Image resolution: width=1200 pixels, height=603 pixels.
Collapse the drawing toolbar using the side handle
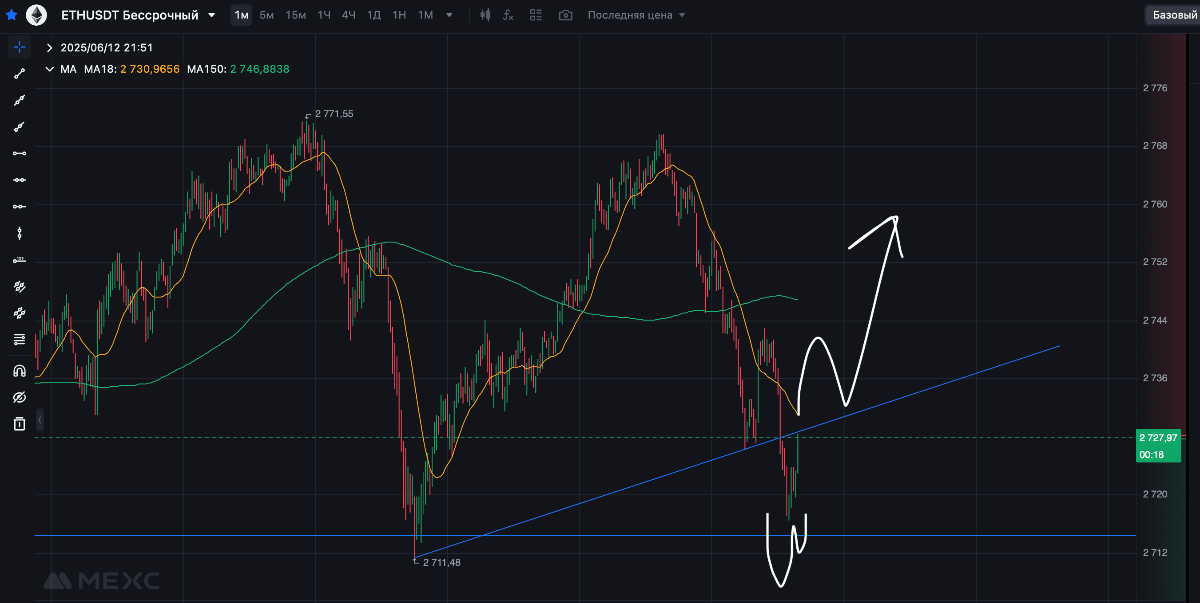point(39,418)
